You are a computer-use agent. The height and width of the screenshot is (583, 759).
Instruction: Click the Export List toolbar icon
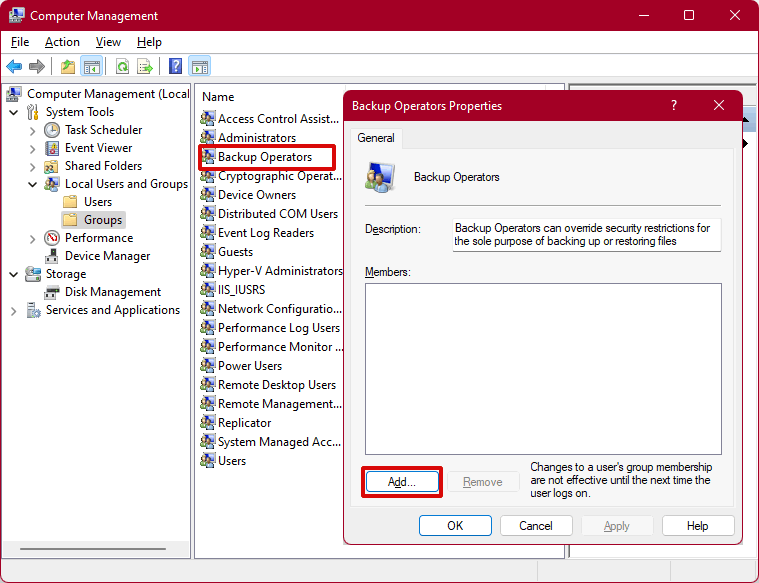point(145,66)
